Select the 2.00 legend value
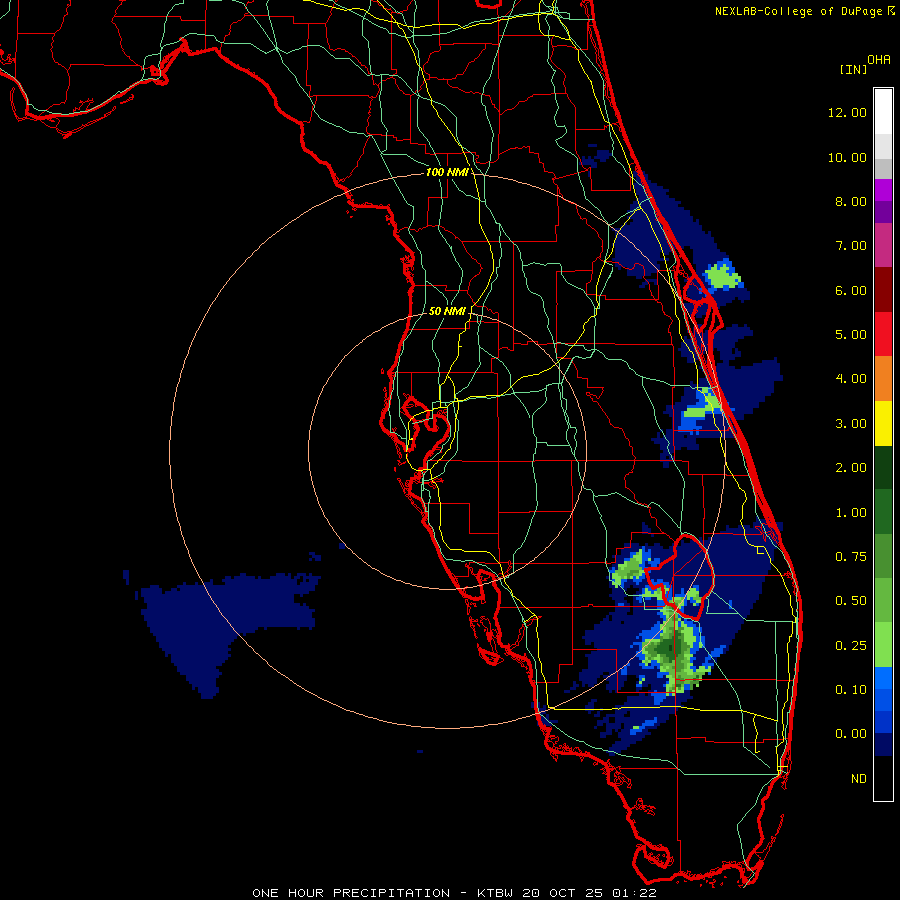This screenshot has width=900, height=900. [851, 468]
